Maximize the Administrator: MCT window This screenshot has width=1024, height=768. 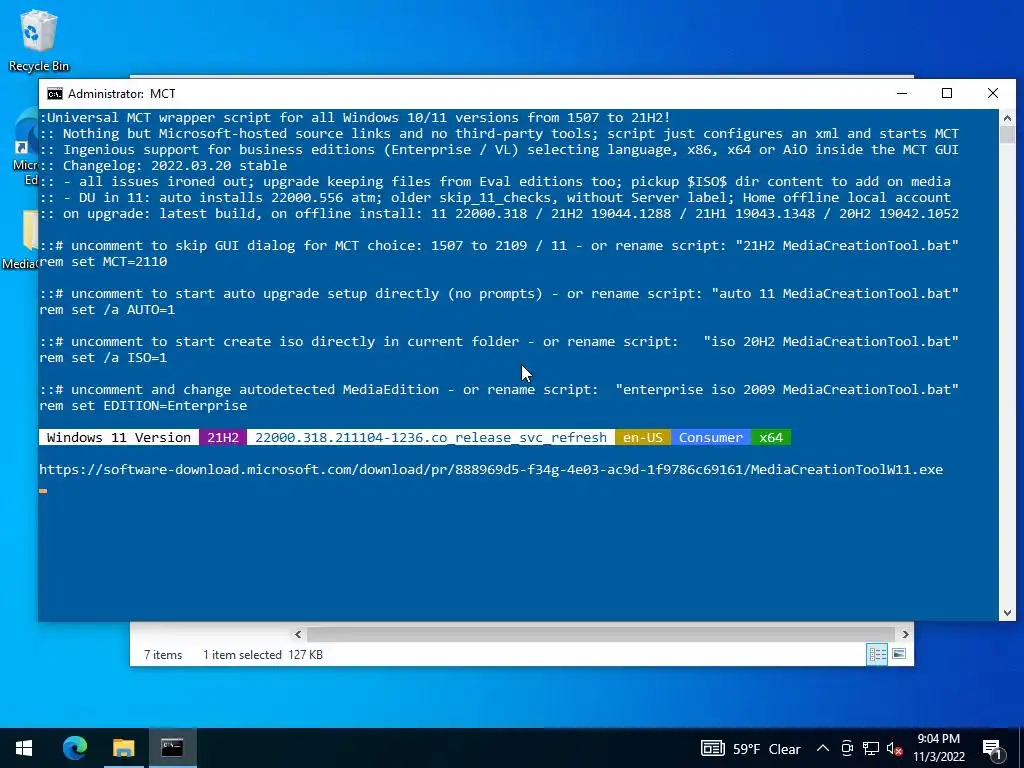click(x=947, y=93)
